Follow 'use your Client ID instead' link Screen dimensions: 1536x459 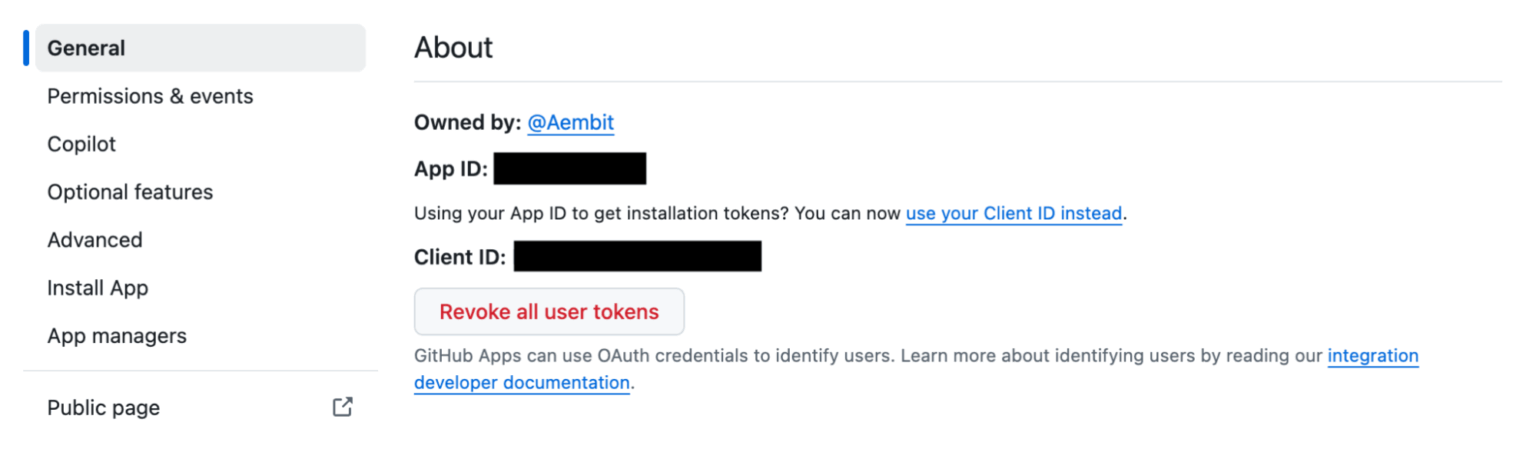click(1013, 213)
